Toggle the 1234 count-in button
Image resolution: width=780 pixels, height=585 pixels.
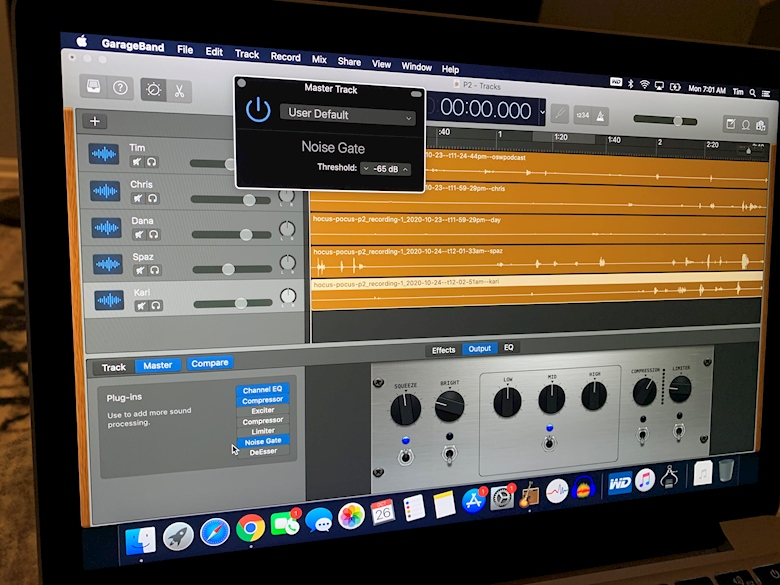click(582, 115)
